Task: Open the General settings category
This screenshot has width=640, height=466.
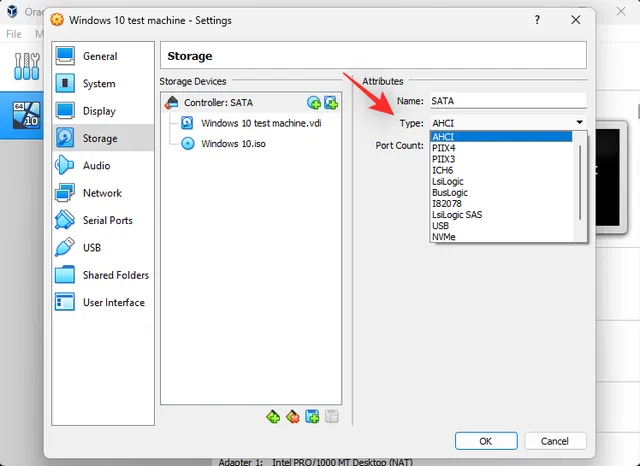Action: tap(99, 57)
